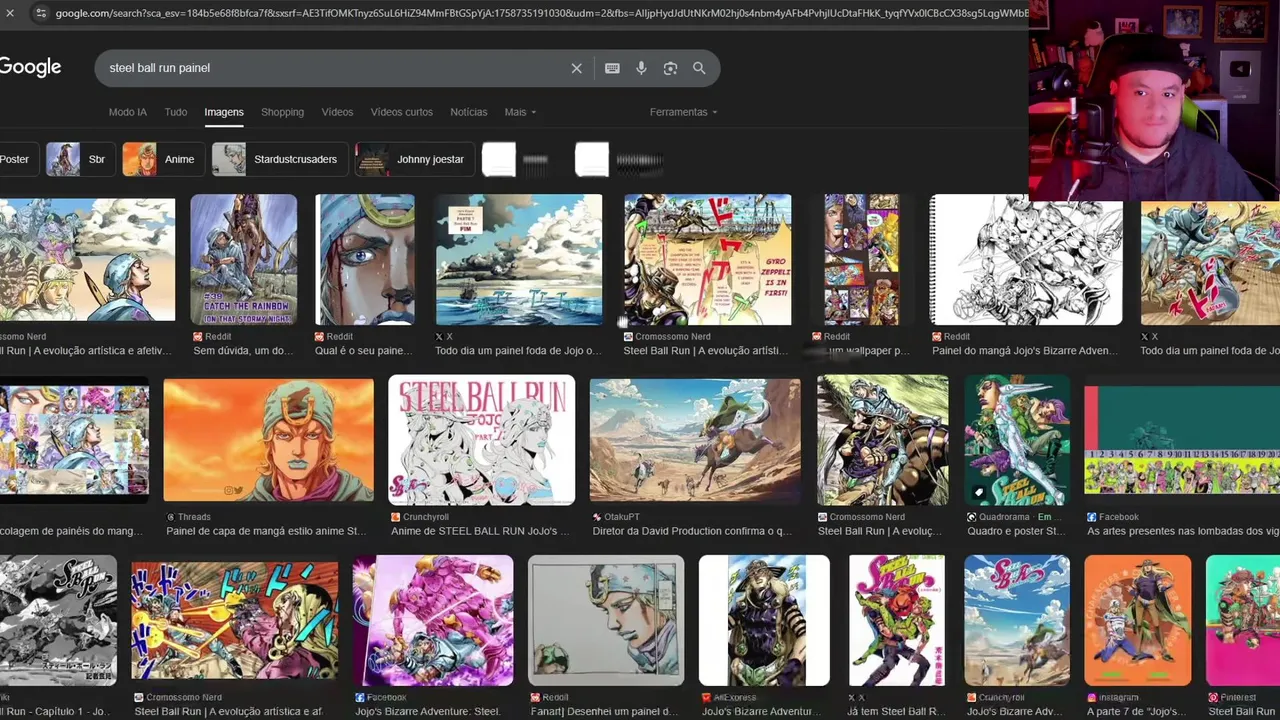Open the desert horse rider OtakuPT image
The height and width of the screenshot is (720, 1280).
pos(695,440)
